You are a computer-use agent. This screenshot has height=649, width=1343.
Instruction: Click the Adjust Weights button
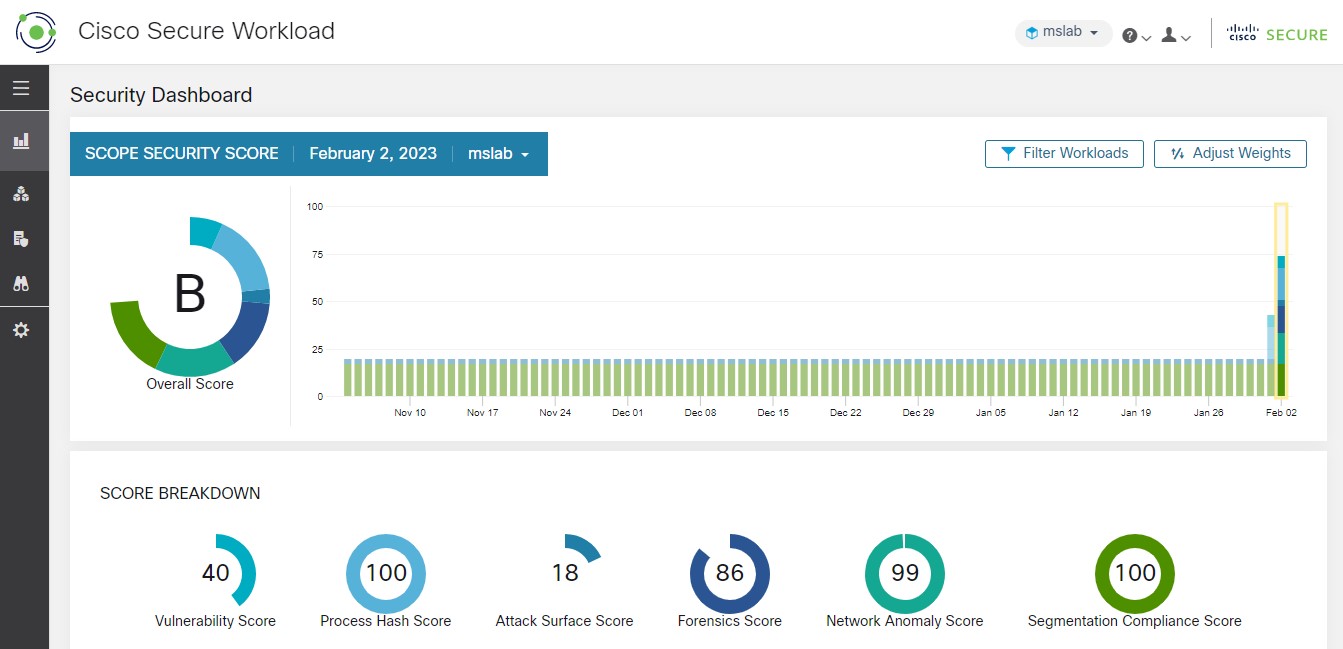coord(1230,154)
